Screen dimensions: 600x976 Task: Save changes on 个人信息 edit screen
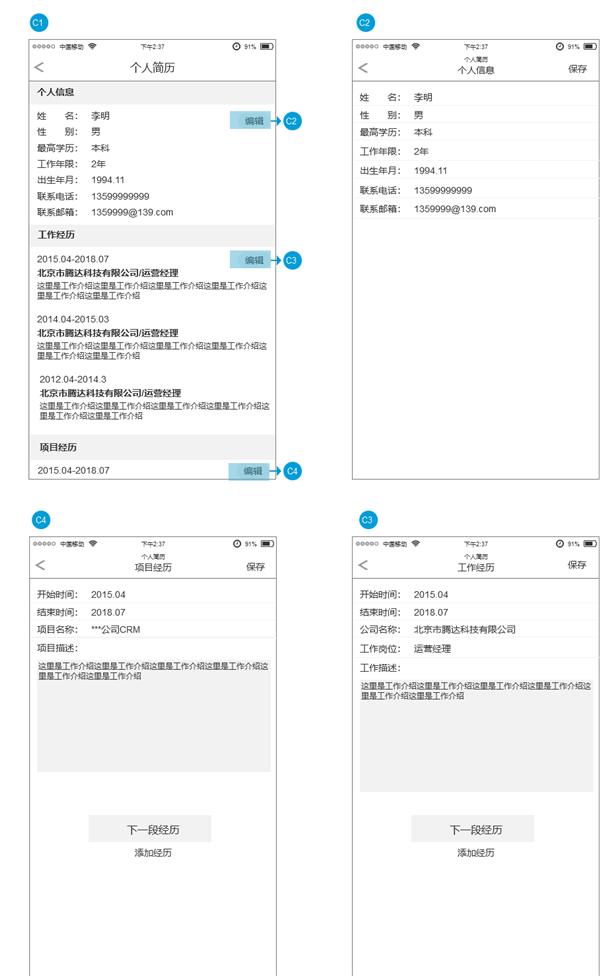click(x=577, y=68)
